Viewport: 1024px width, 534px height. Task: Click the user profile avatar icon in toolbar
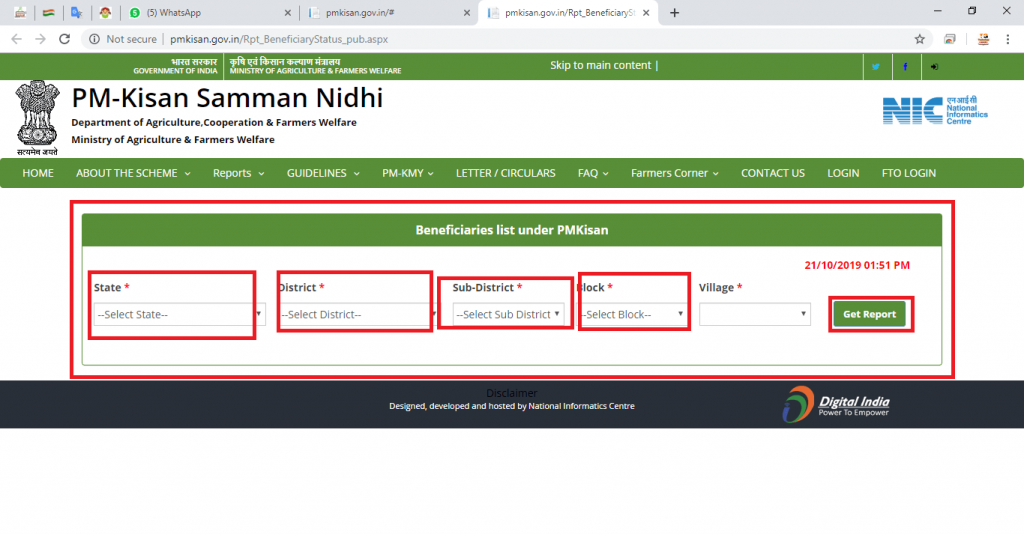coord(983,39)
